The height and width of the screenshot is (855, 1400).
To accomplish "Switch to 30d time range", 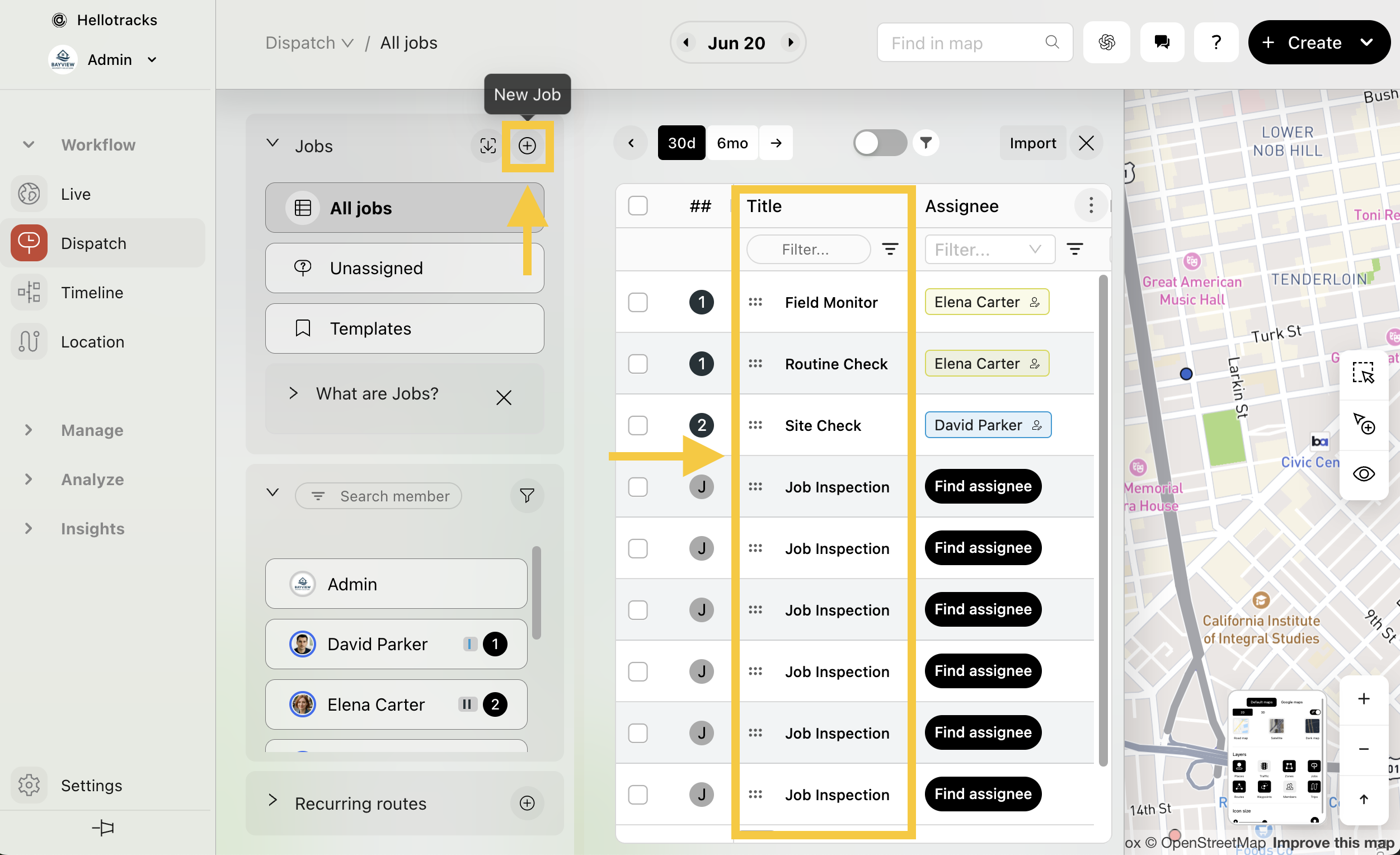I will (x=681, y=143).
